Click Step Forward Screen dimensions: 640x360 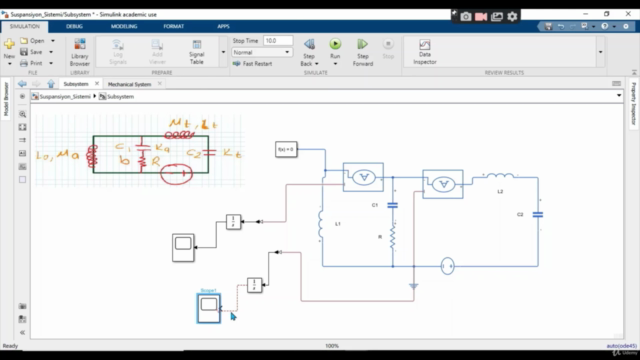pyautogui.click(x=362, y=52)
